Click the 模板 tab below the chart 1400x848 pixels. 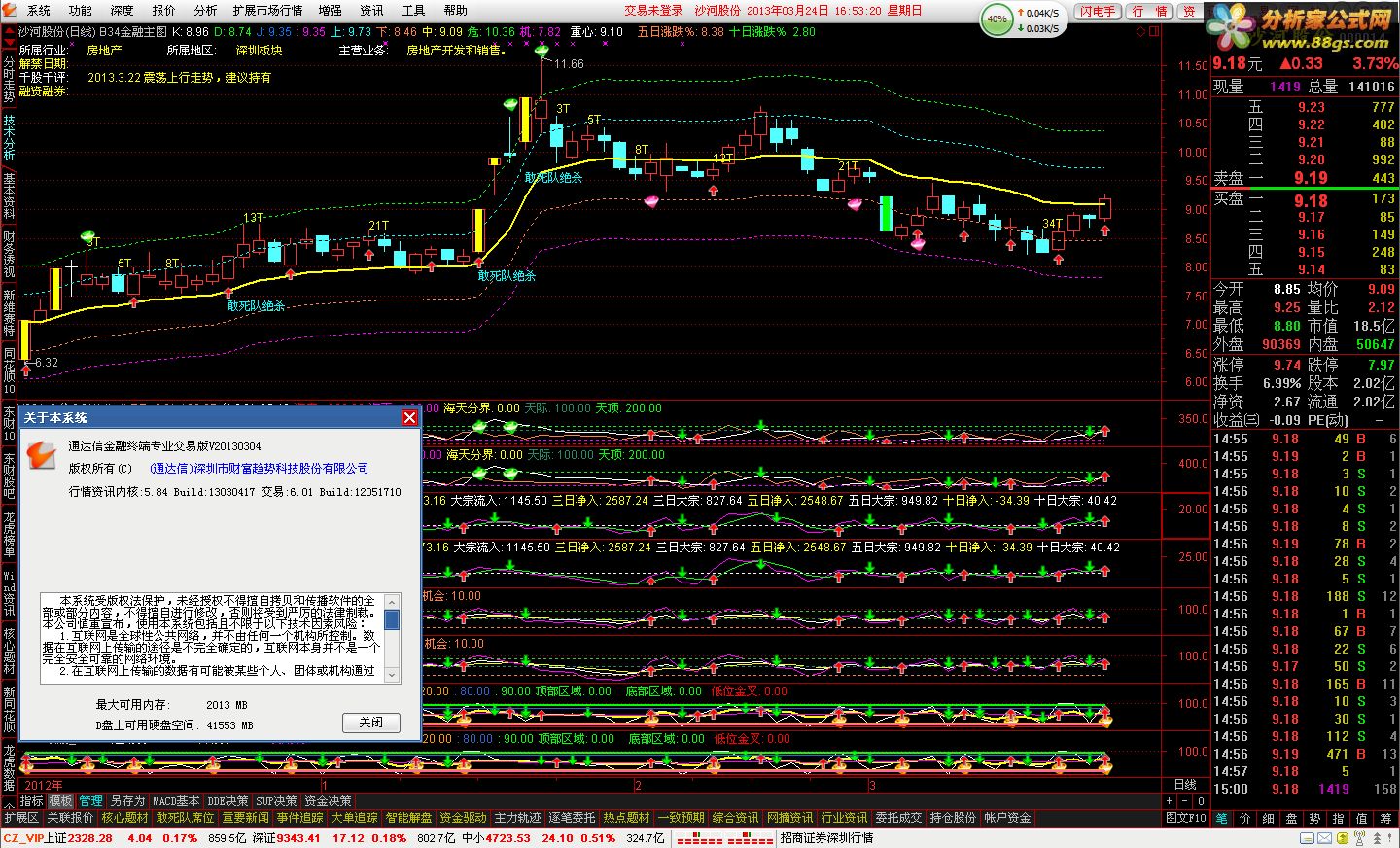pyautogui.click(x=60, y=801)
